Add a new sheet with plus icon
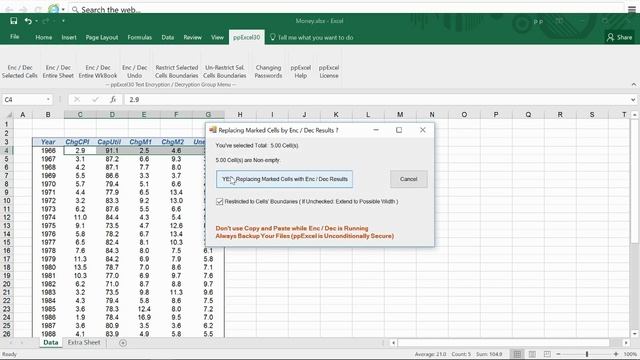This screenshot has width=640, height=360. (x=123, y=343)
